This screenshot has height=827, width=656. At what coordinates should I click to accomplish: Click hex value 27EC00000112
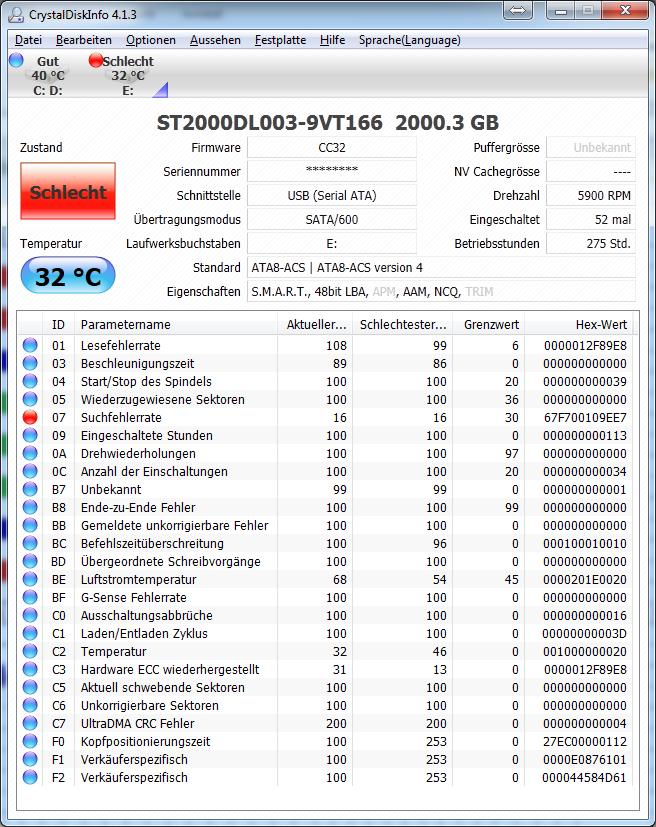tap(585, 742)
